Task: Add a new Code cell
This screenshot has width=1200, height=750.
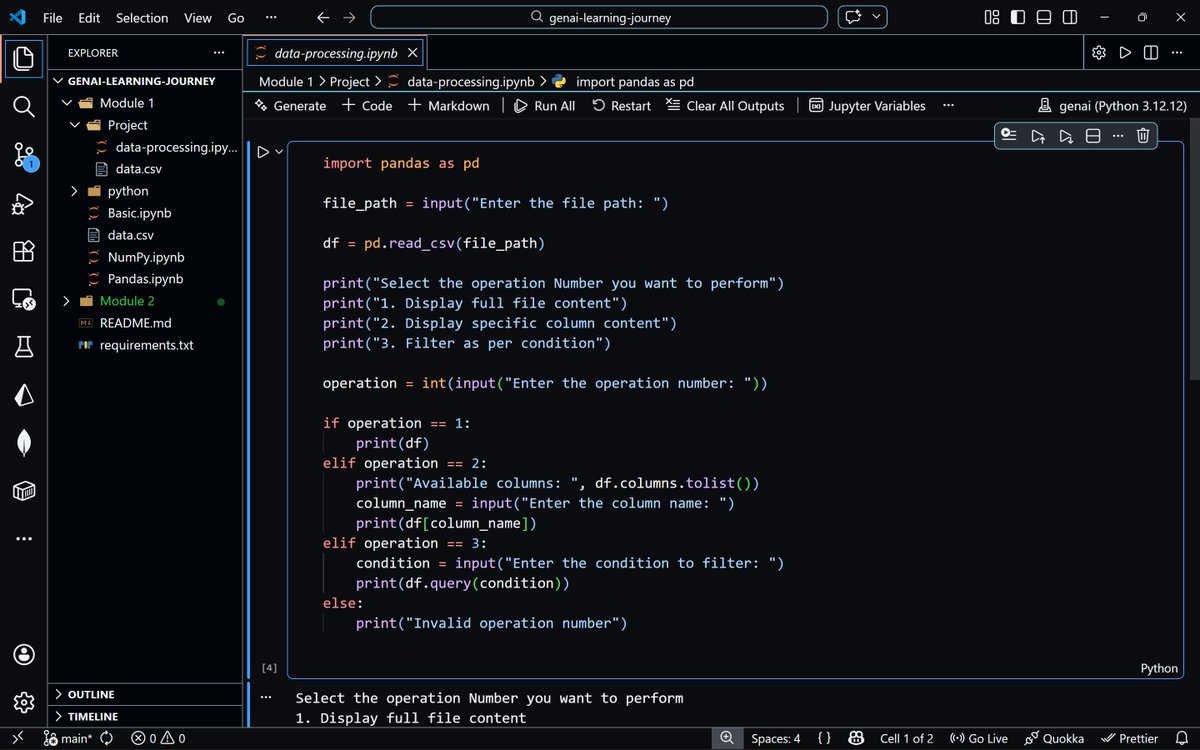Action: coord(367,106)
